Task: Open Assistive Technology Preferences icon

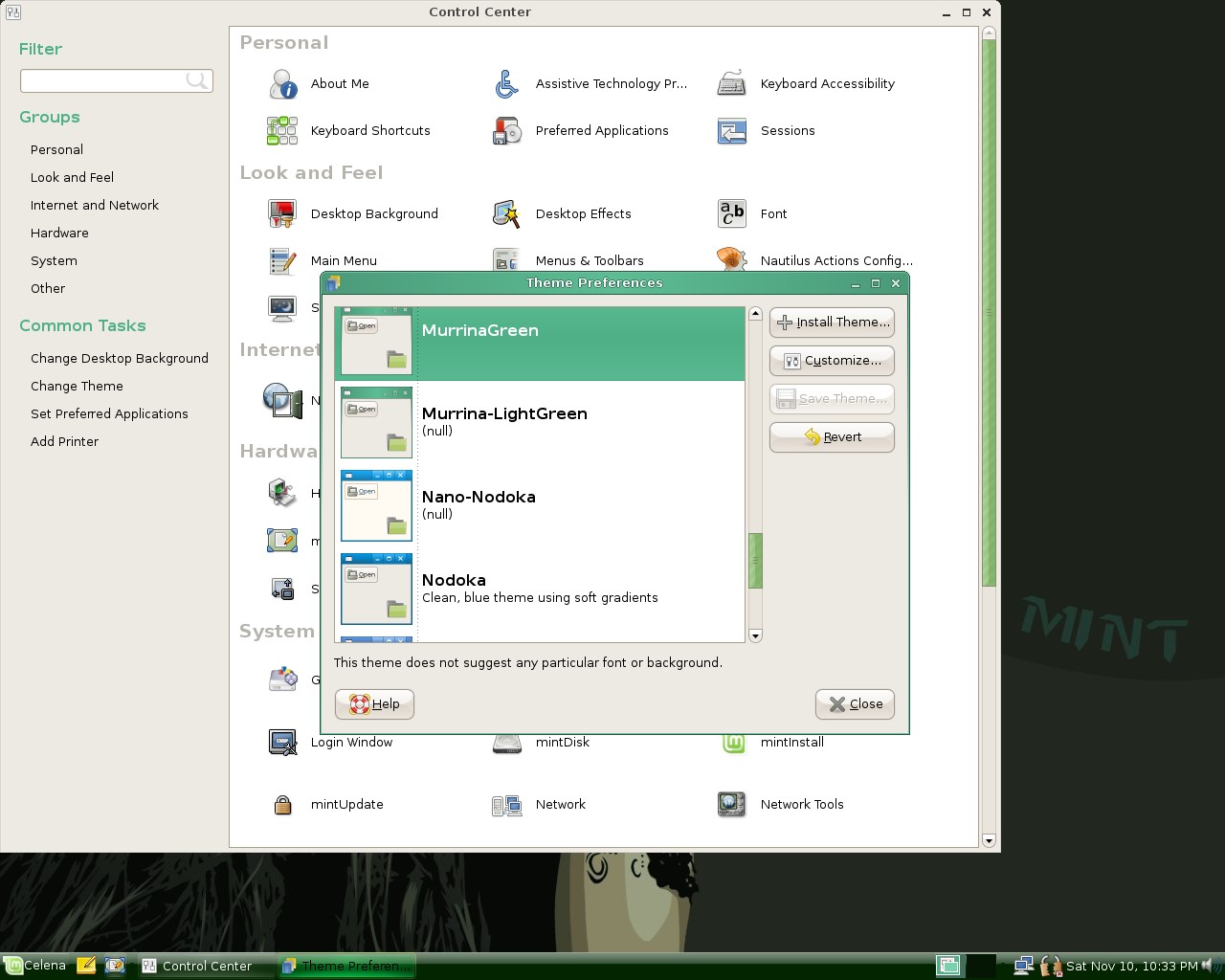Action: pos(507,84)
